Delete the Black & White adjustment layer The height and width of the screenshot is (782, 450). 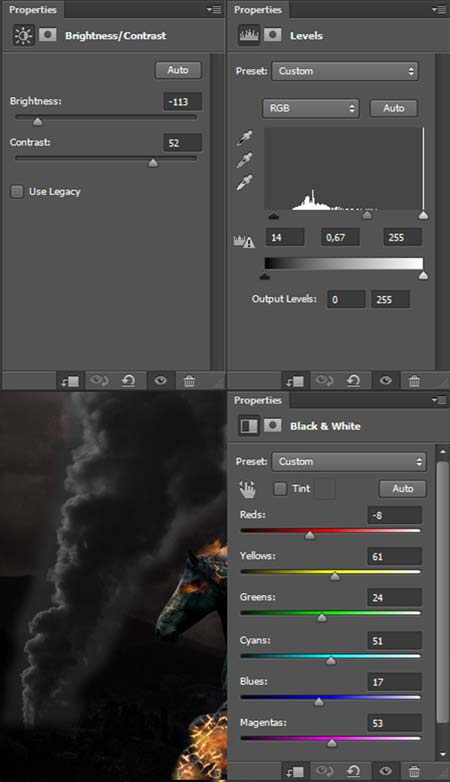coord(414,771)
